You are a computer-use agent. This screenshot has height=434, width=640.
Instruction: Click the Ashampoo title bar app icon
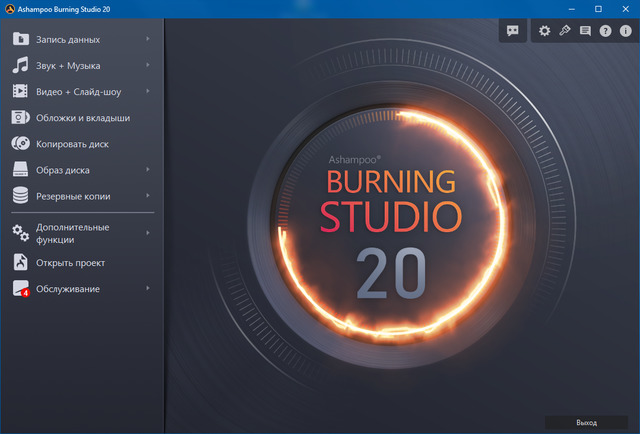[9, 8]
